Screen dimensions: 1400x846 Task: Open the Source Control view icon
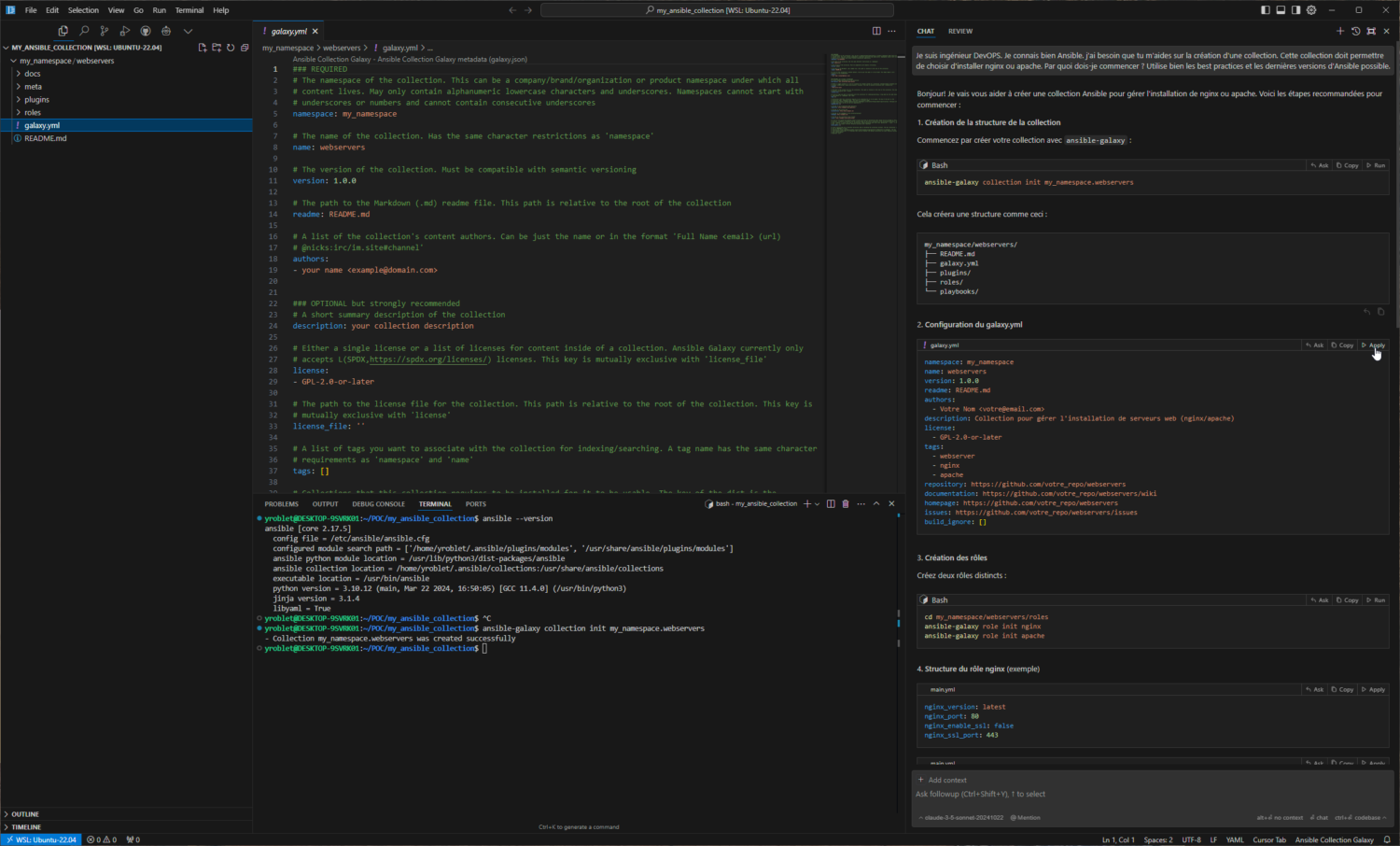[105, 31]
